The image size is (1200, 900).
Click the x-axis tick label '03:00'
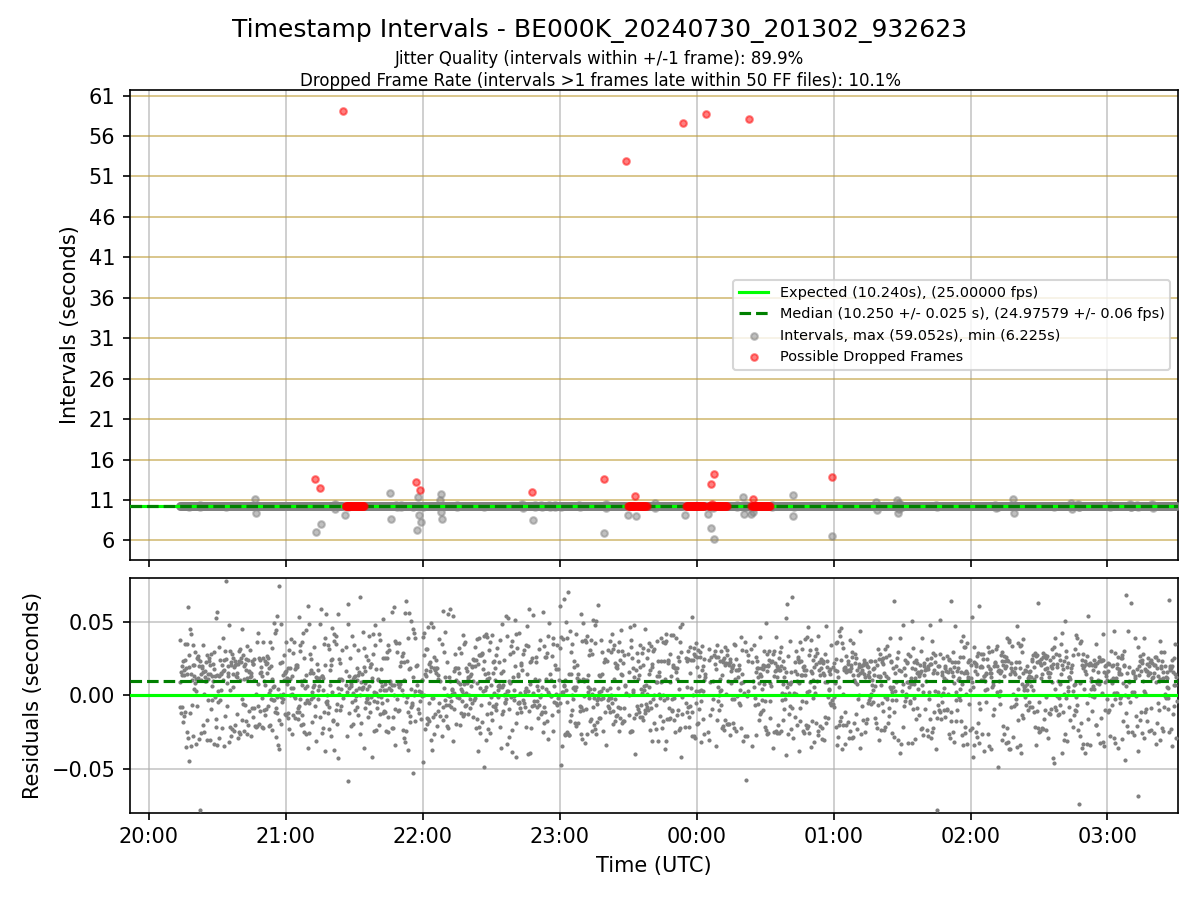(x=1107, y=834)
